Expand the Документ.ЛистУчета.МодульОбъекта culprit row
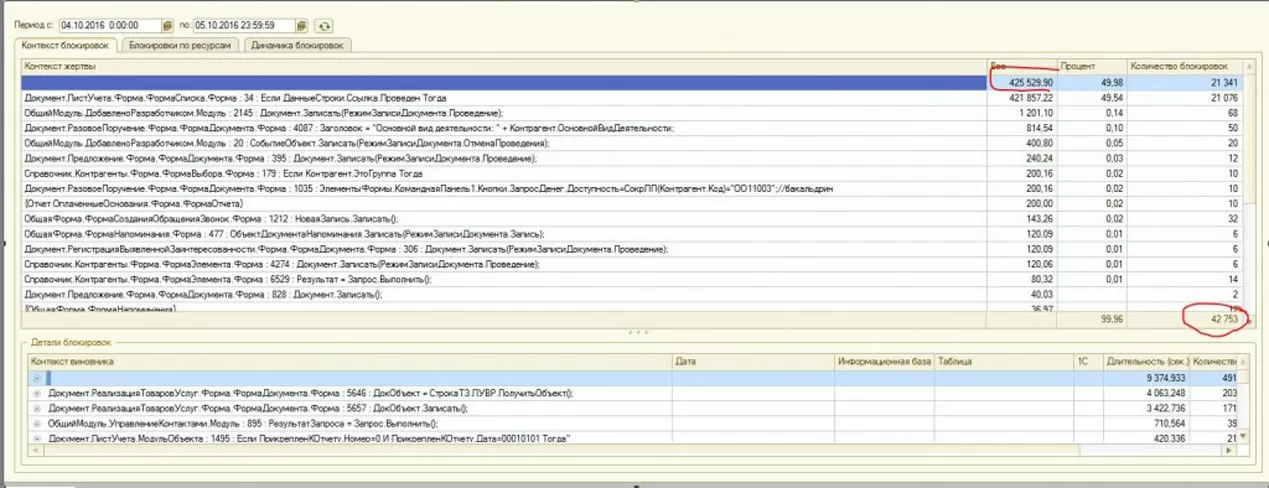The image size is (1269, 488). 38,438
